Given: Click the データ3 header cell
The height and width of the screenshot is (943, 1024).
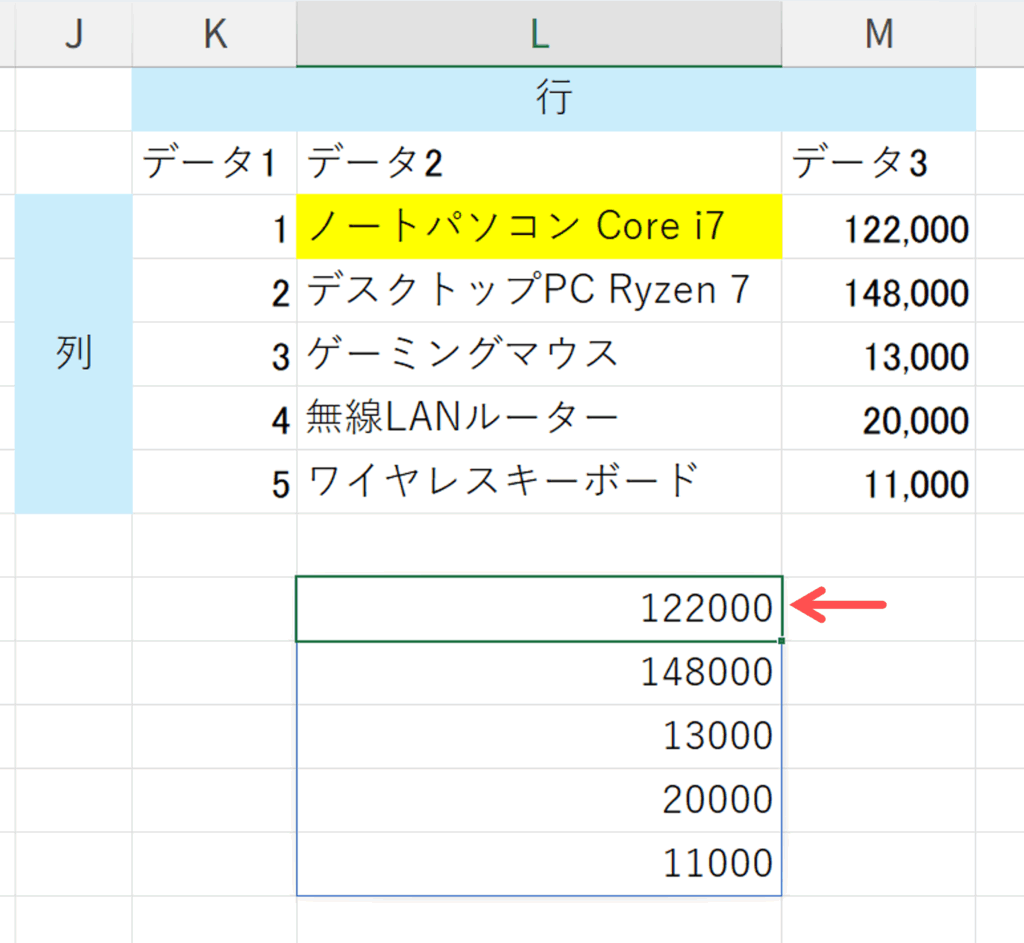Looking at the screenshot, I should (x=878, y=163).
